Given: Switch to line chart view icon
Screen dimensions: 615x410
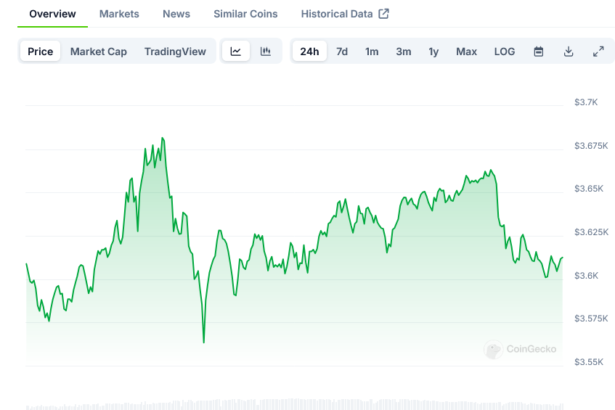Looking at the screenshot, I should tap(235, 52).
